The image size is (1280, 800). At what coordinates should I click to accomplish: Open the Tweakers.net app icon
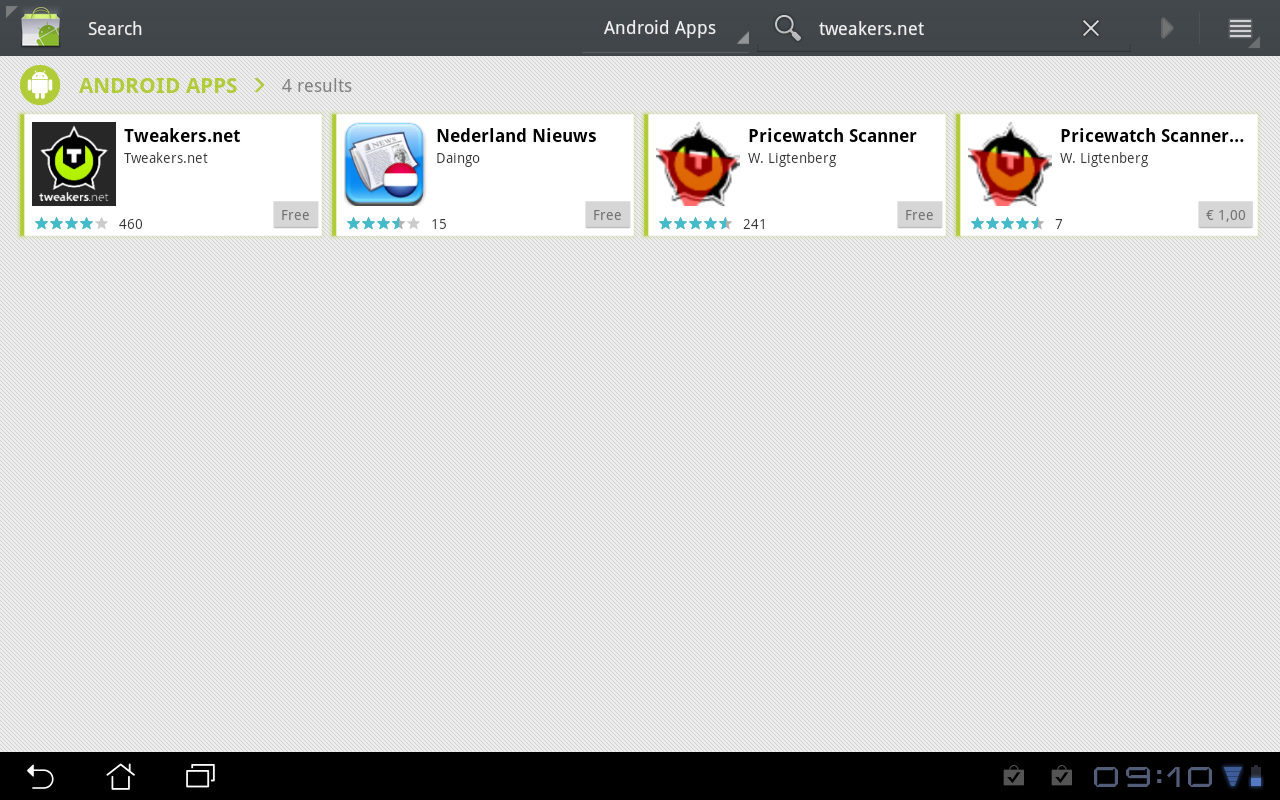click(74, 164)
